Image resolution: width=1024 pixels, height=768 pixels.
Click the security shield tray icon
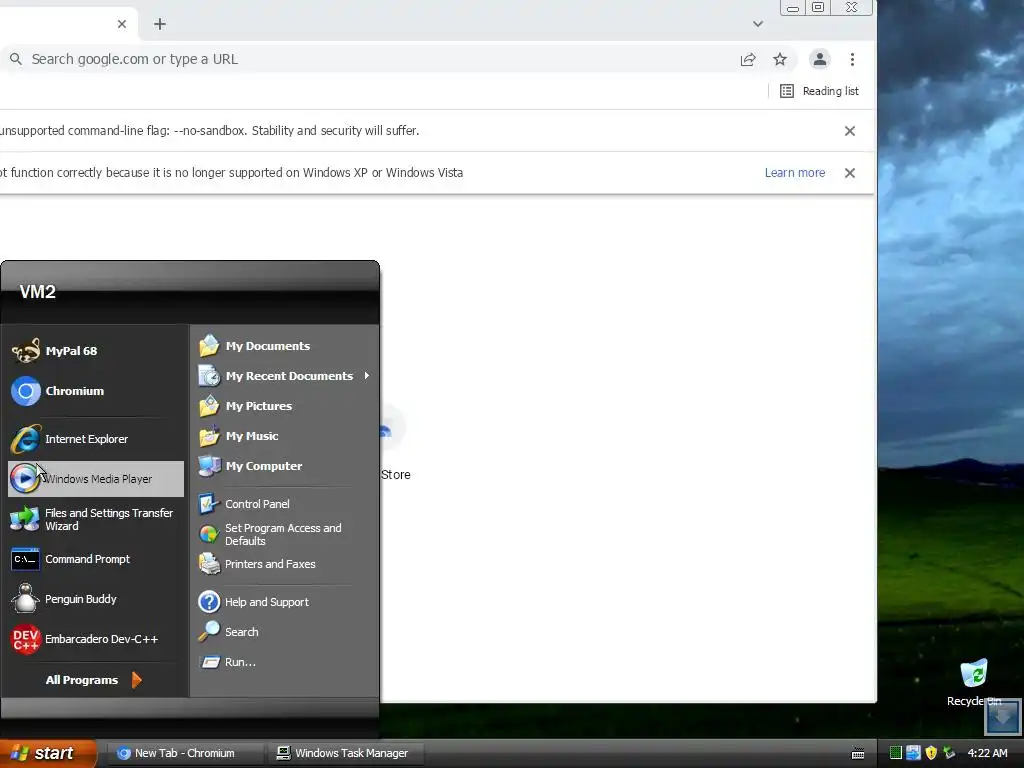click(x=931, y=753)
